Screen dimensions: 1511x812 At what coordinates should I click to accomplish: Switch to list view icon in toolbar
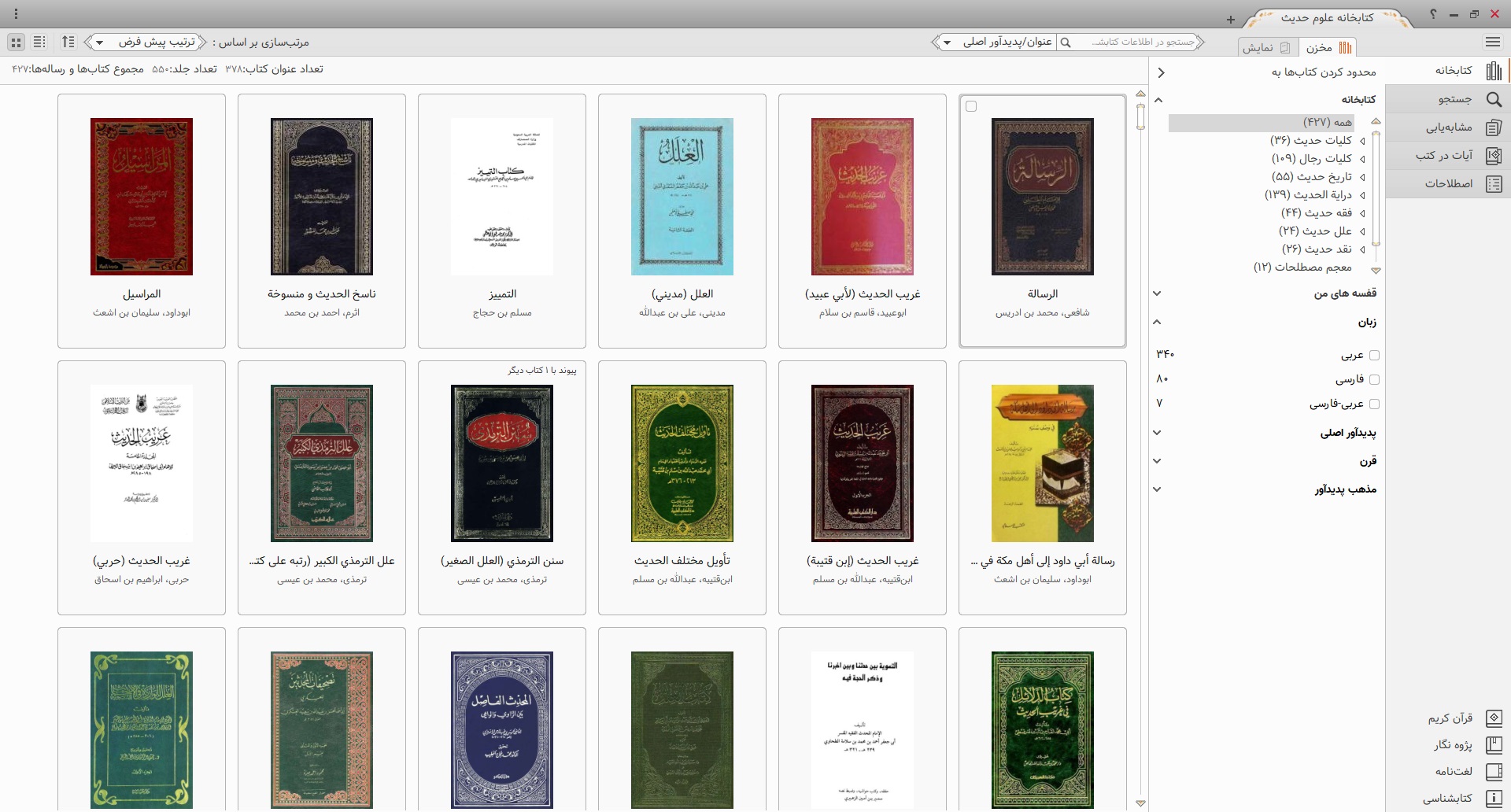[x=40, y=42]
